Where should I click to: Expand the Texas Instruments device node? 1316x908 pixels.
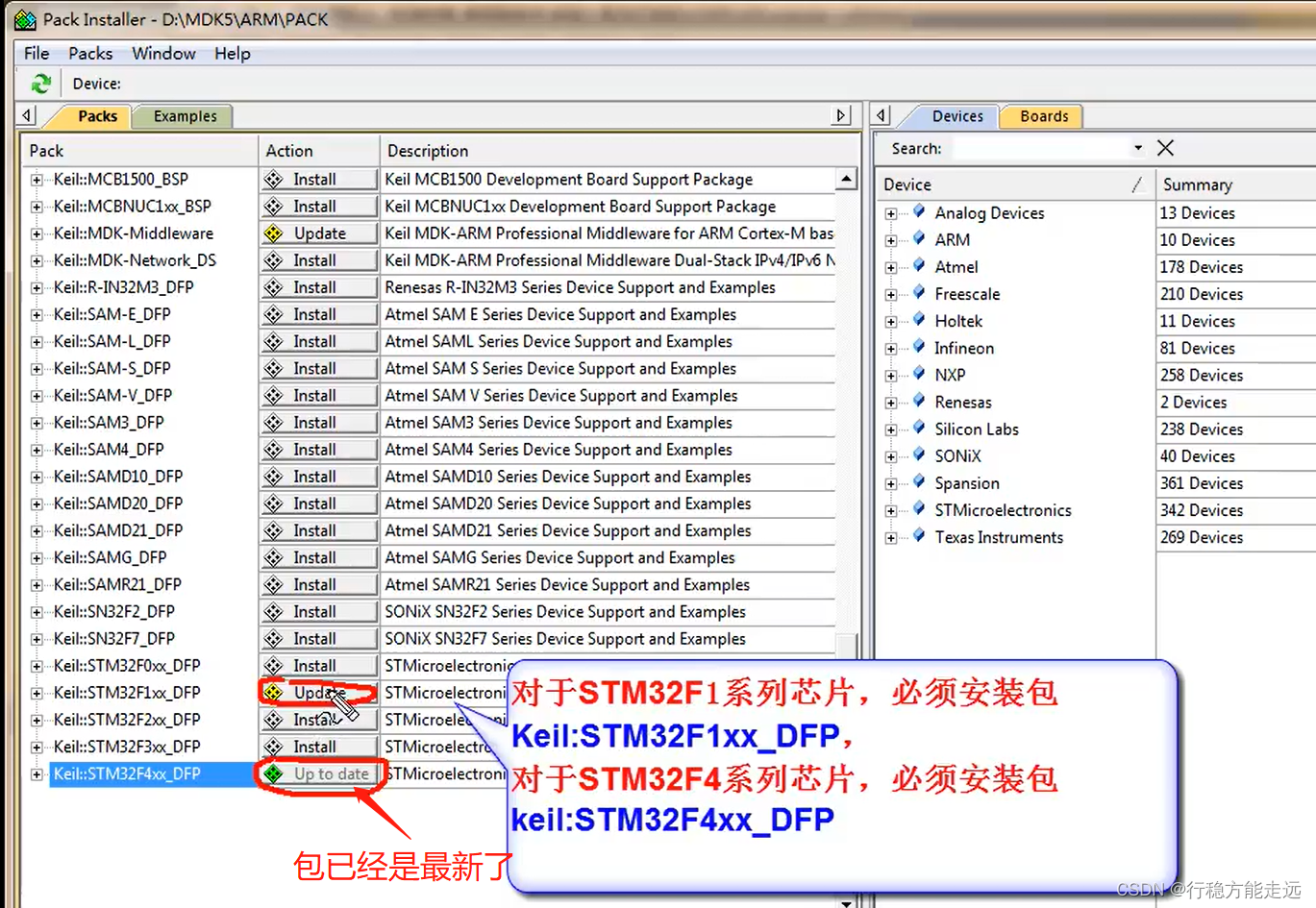[x=891, y=538]
